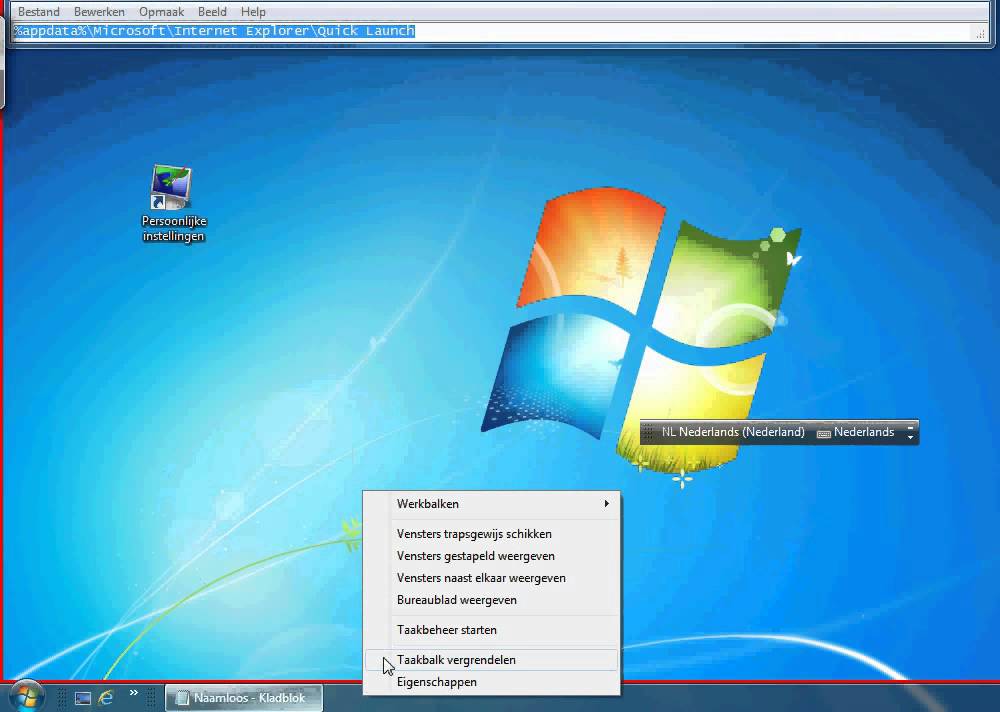The width and height of the screenshot is (1000, 712).
Task: Activate Naamloos - Kladblok taskbar button
Action: 244,697
